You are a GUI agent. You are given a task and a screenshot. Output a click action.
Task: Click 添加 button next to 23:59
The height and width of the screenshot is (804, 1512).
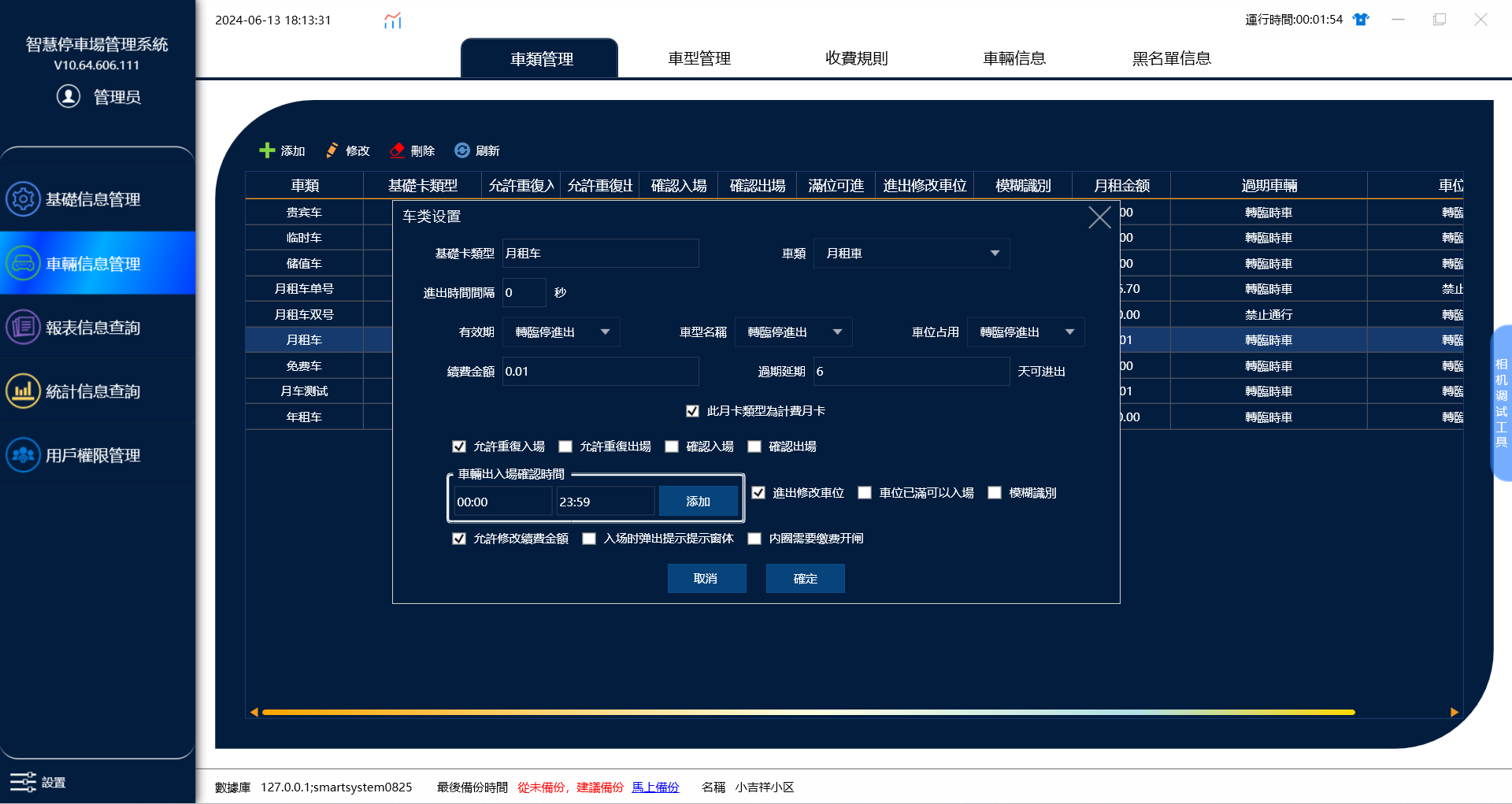tap(699, 502)
